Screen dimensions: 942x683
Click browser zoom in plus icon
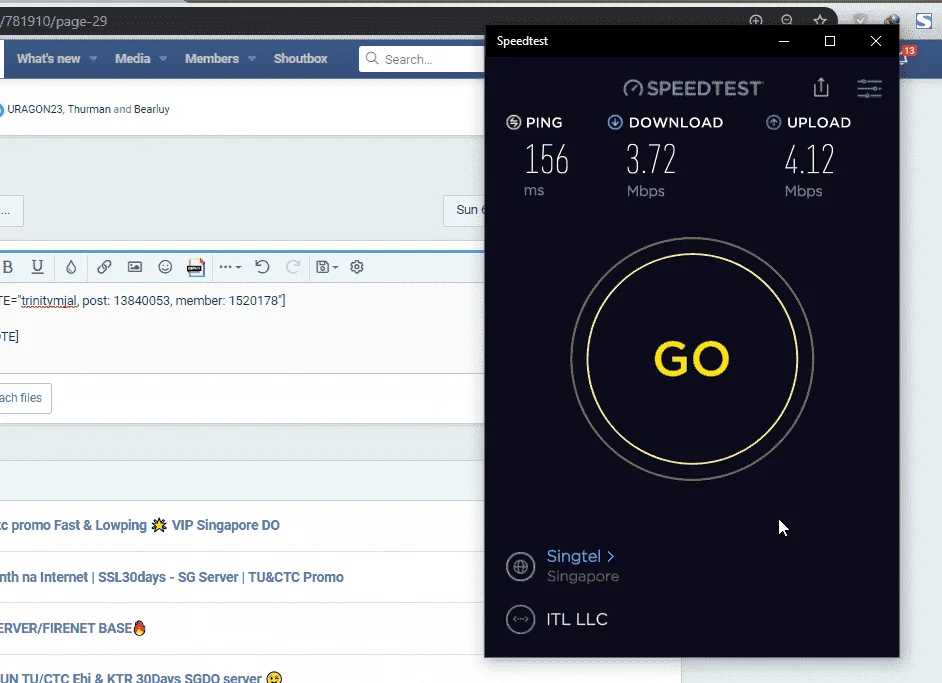tap(756, 20)
